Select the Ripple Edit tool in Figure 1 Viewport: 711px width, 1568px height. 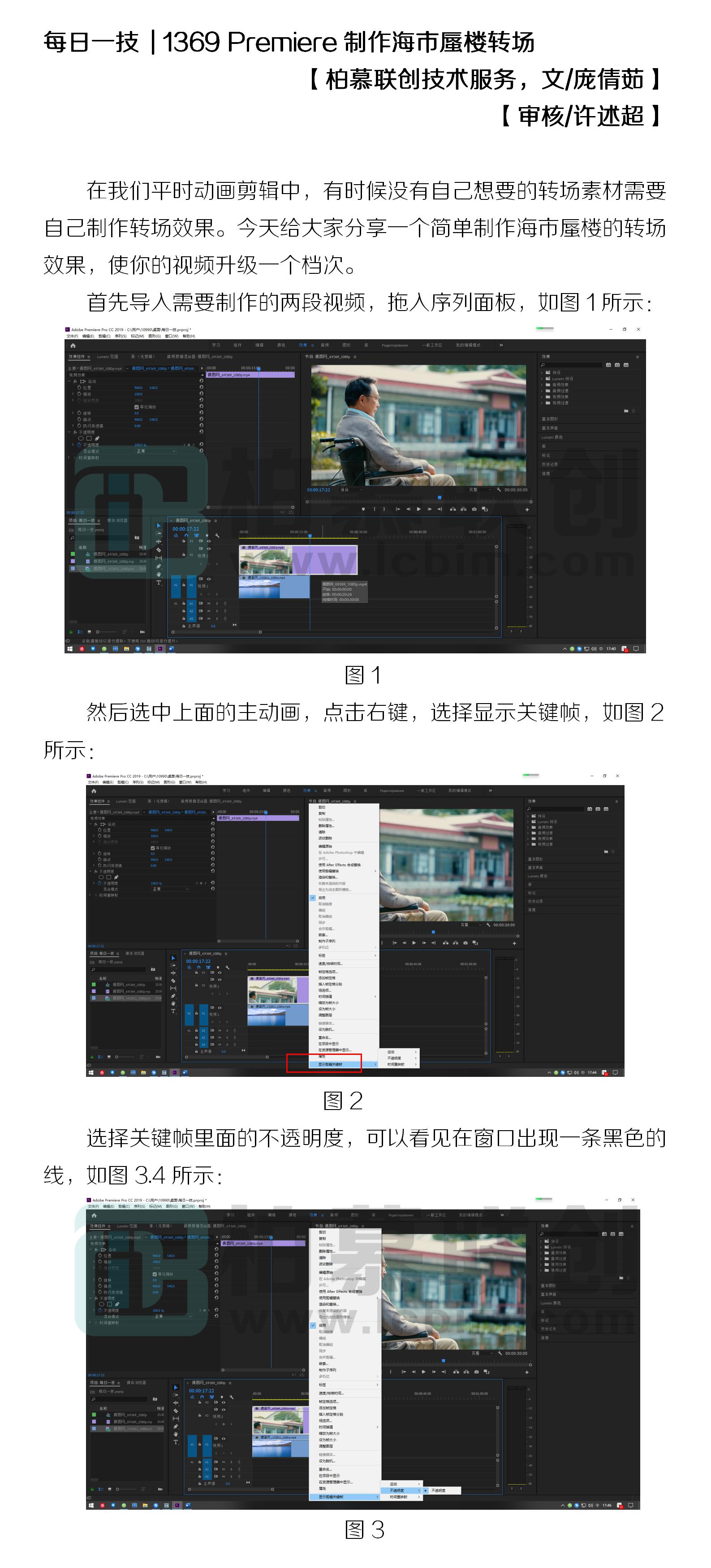click(x=159, y=542)
